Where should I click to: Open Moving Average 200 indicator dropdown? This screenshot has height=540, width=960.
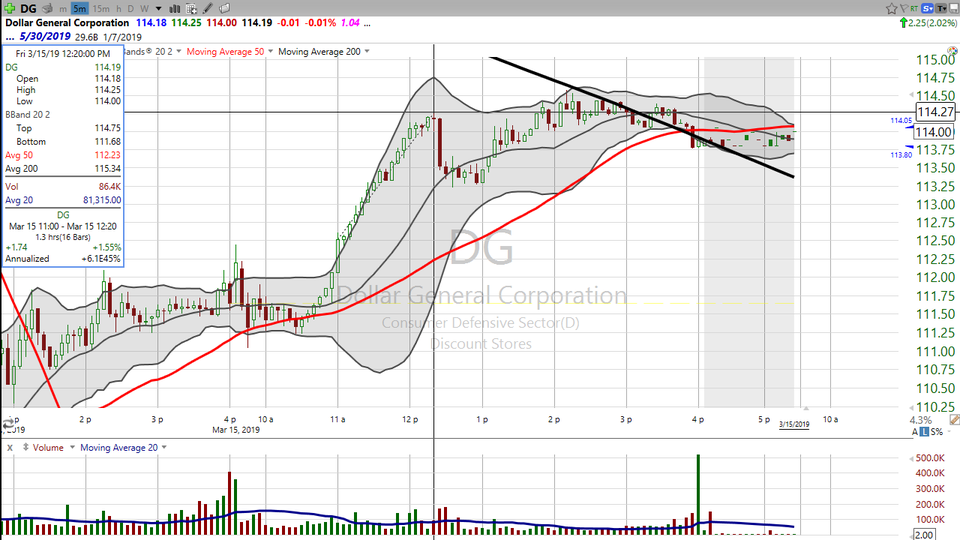click(367, 51)
